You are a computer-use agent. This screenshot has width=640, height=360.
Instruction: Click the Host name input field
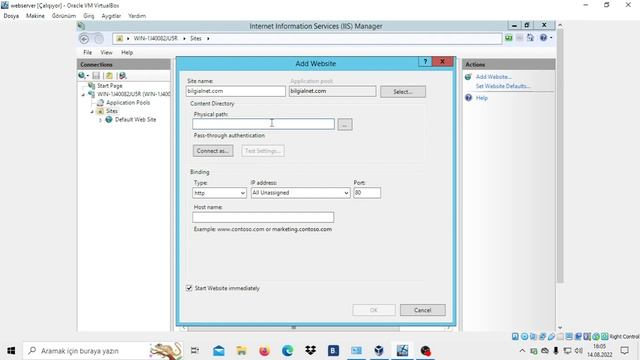pyautogui.click(x=263, y=217)
